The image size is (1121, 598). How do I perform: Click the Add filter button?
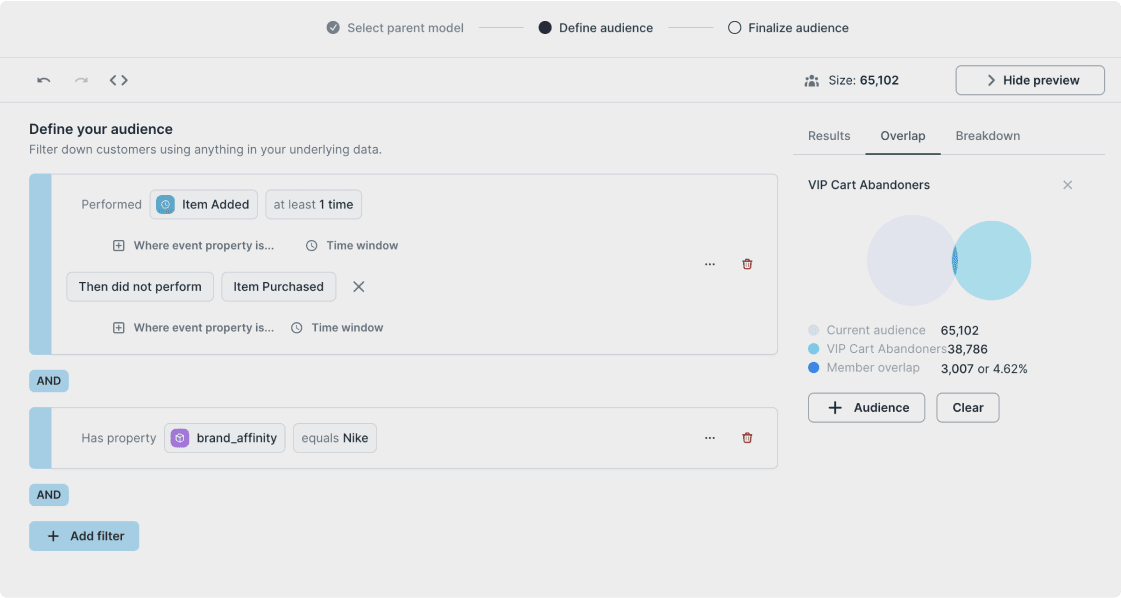click(84, 536)
